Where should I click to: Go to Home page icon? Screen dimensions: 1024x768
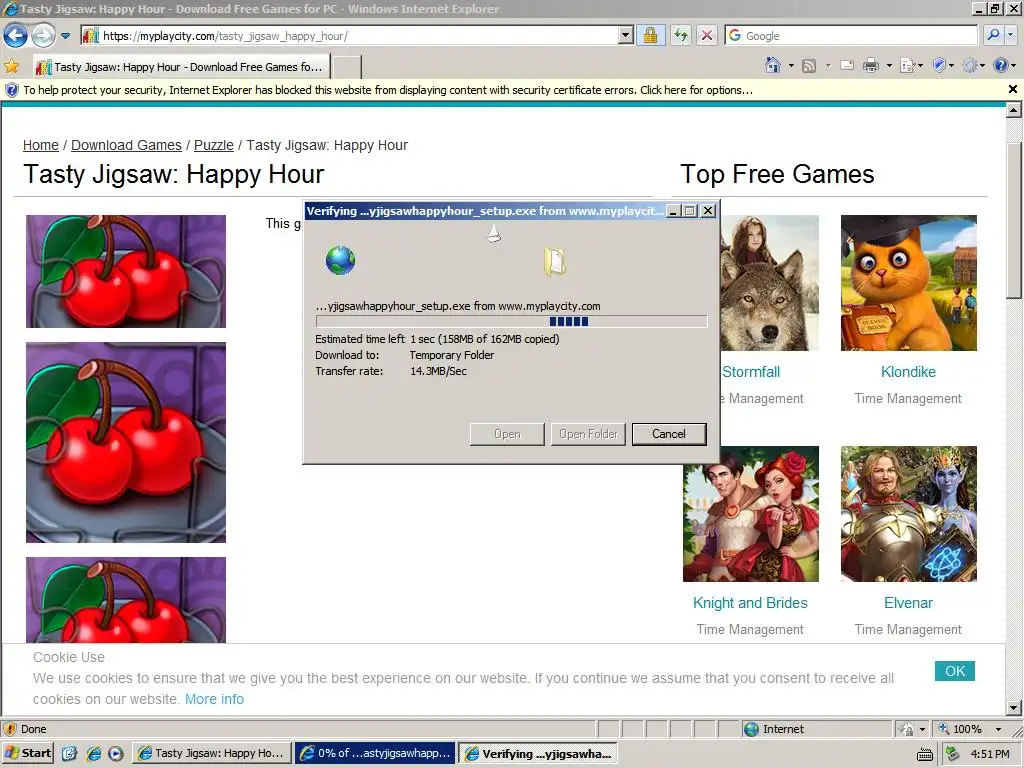coord(773,65)
